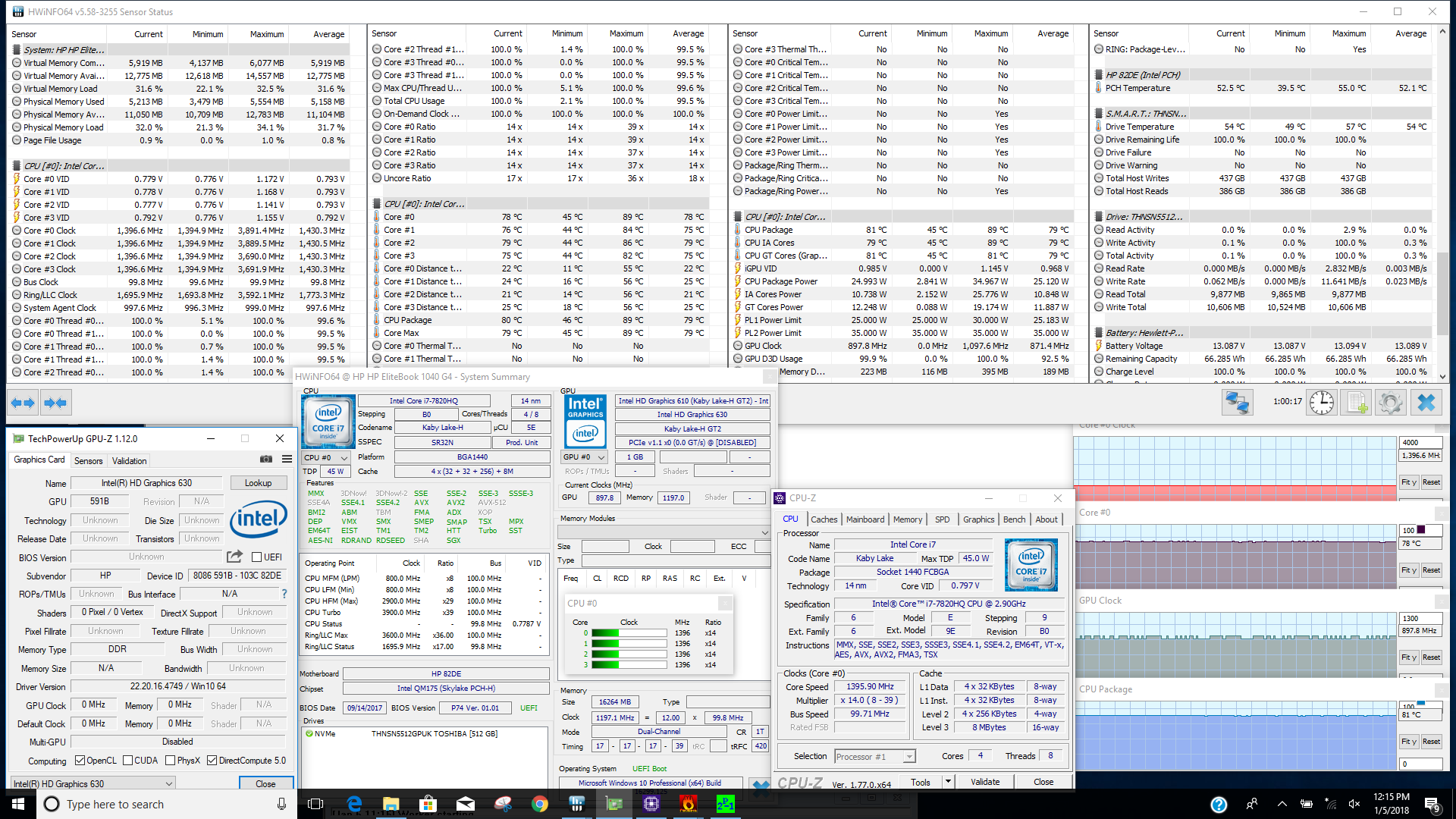Viewport: 1456px width, 819px height.
Task: Toggle the CUDA checkbox
Action: click(x=127, y=761)
